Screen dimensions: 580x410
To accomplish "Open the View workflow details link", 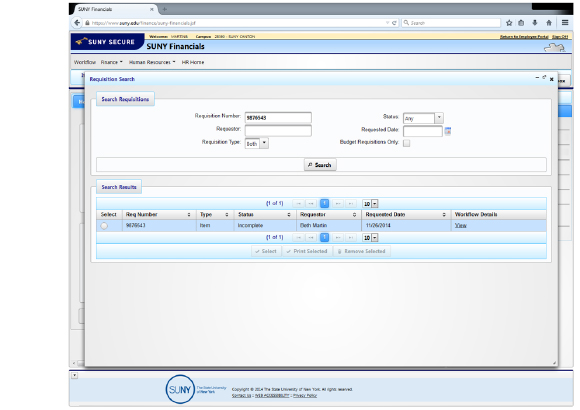I will pos(461,225).
